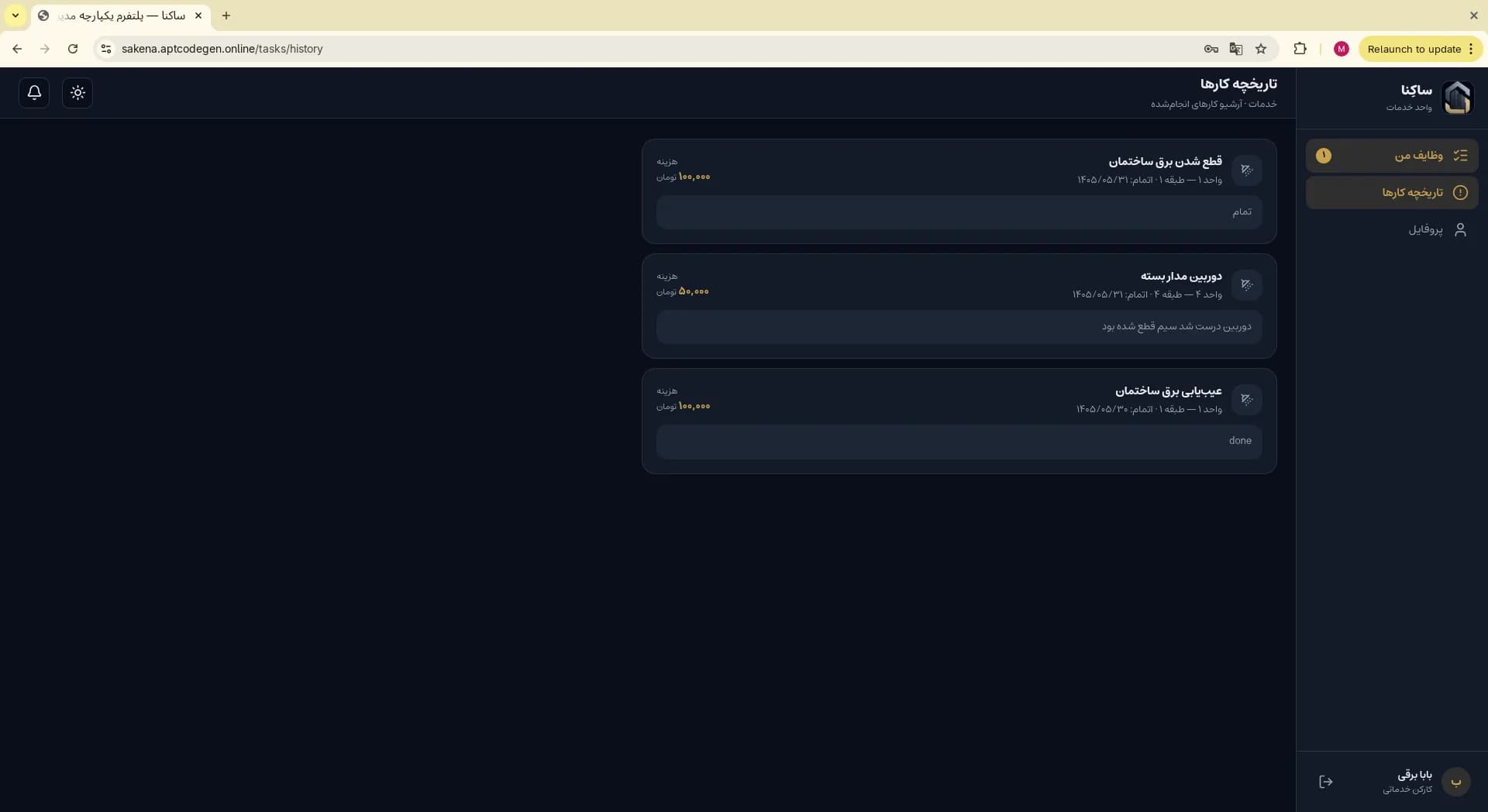Click Relaunch to update button
The width and height of the screenshot is (1488, 812).
[1421, 49]
